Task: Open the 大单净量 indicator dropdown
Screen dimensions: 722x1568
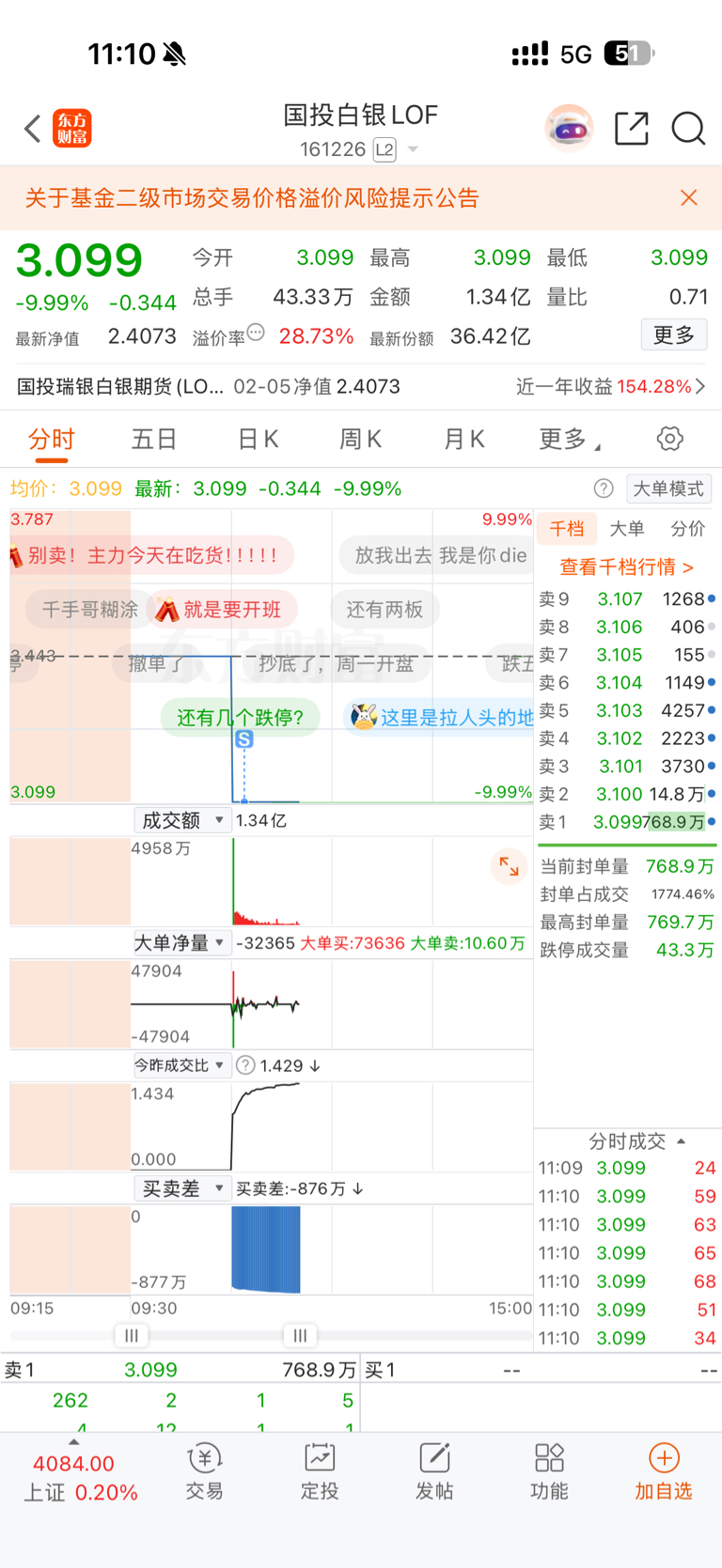Action: pyautogui.click(x=181, y=942)
